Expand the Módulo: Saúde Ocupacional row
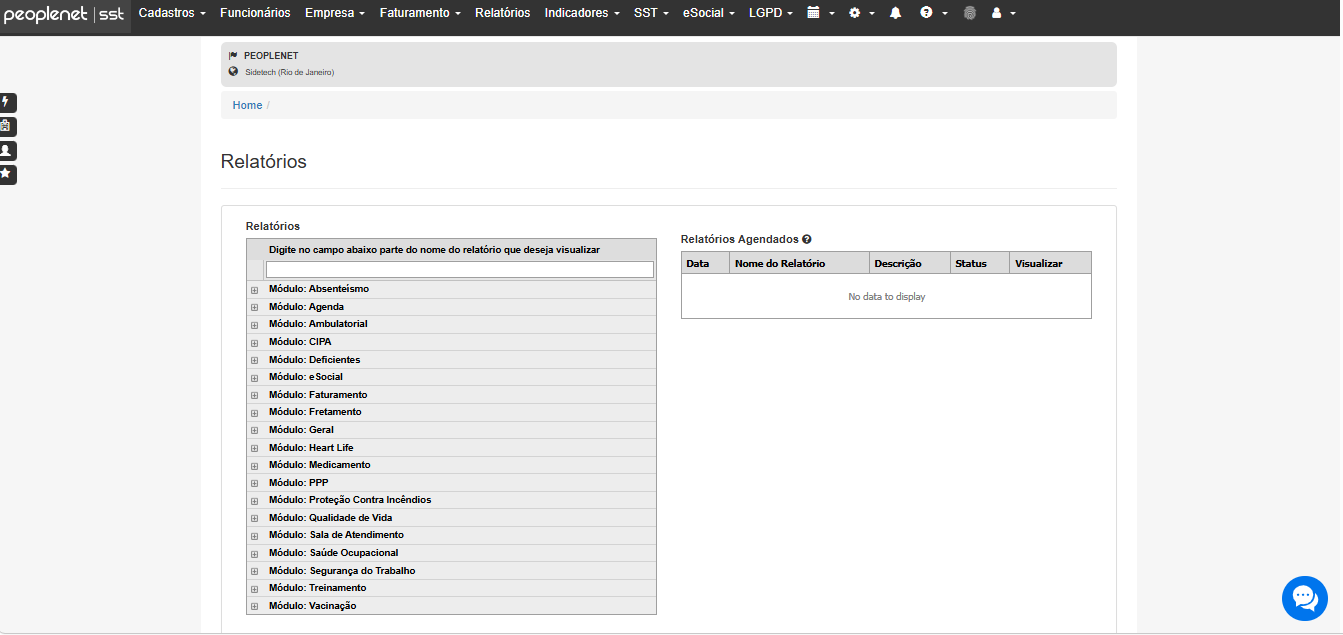1343x635 pixels. click(x=254, y=553)
